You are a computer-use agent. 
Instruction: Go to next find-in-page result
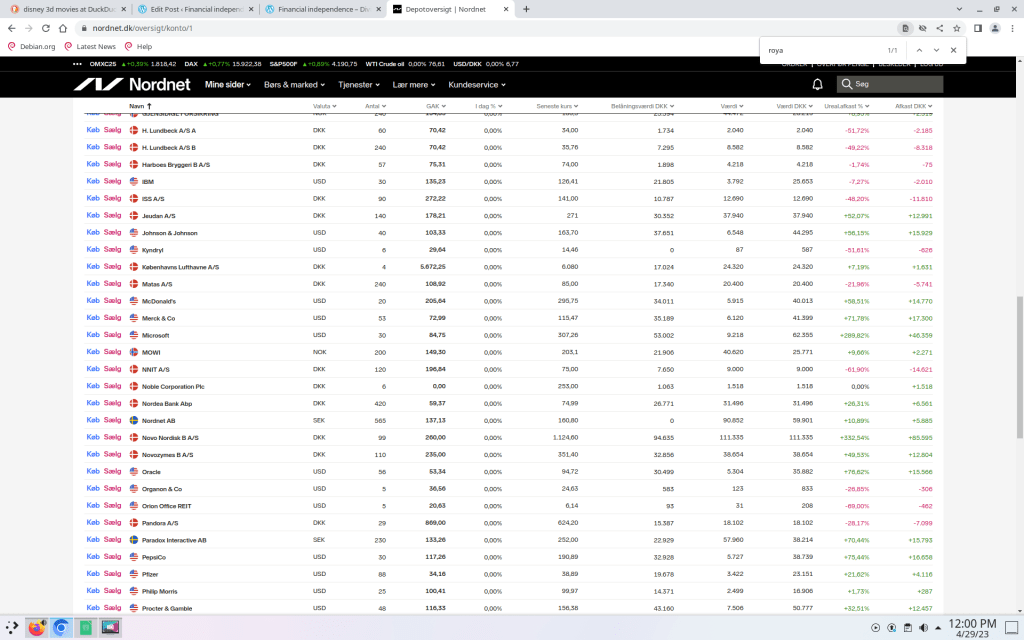(x=936, y=50)
